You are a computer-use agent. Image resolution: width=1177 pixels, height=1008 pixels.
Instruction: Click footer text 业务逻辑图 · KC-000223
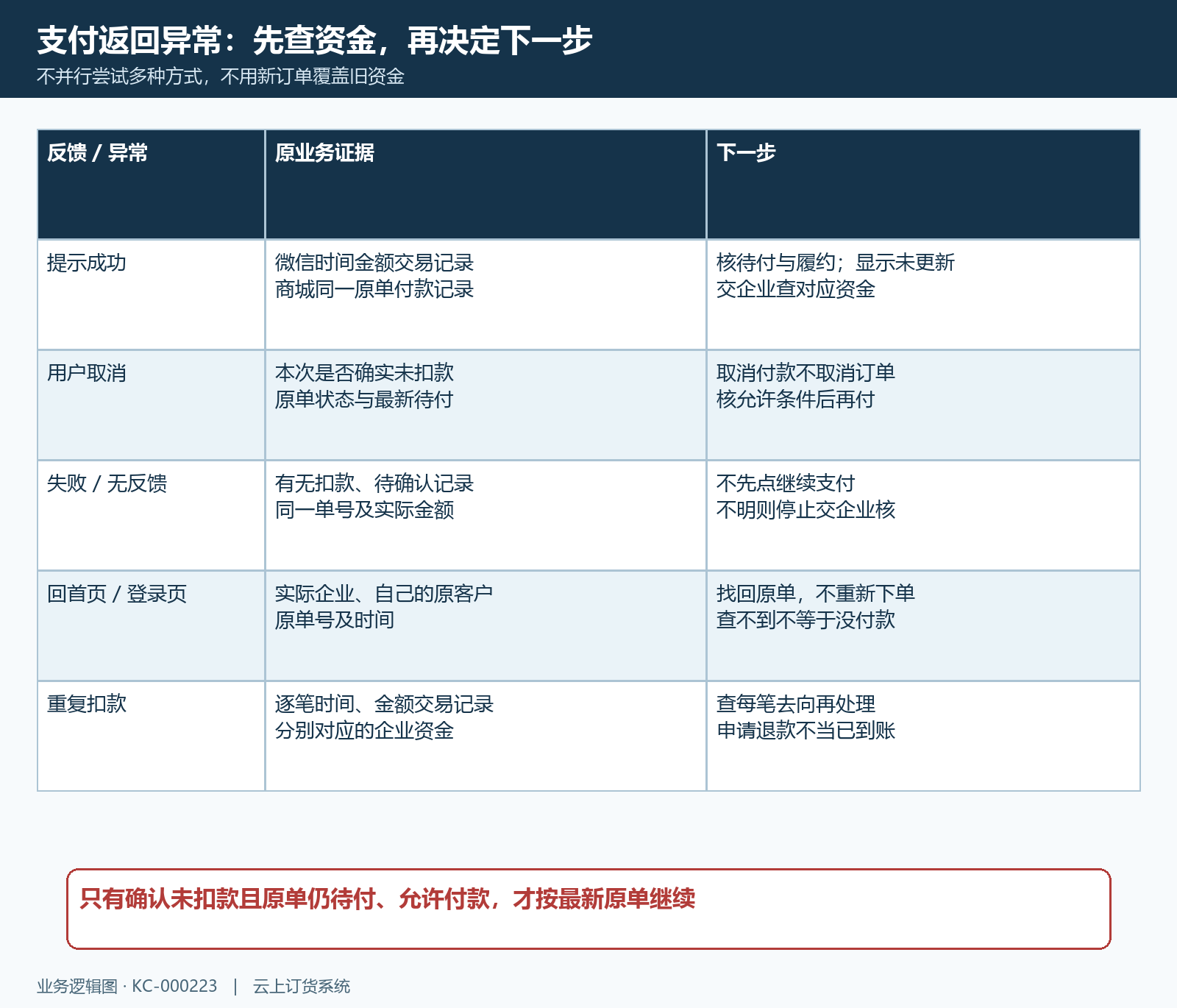point(127,987)
